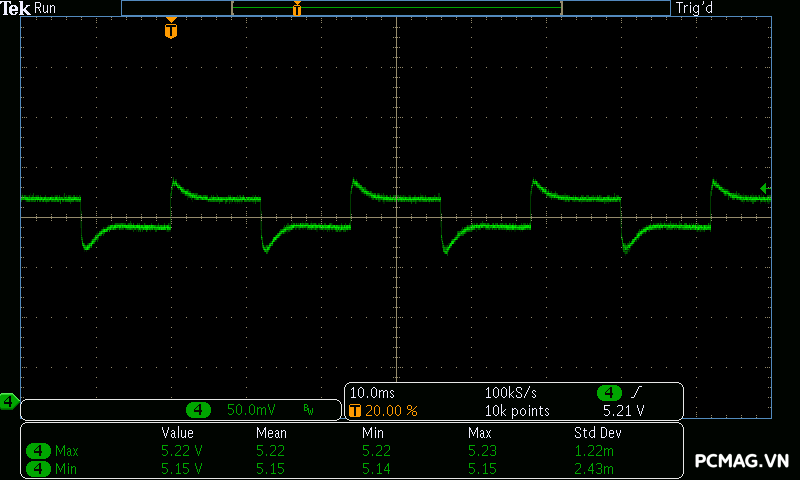The width and height of the screenshot is (800, 480).
Task: Select the 5.21 V trigger level readout
Action: (x=623, y=411)
